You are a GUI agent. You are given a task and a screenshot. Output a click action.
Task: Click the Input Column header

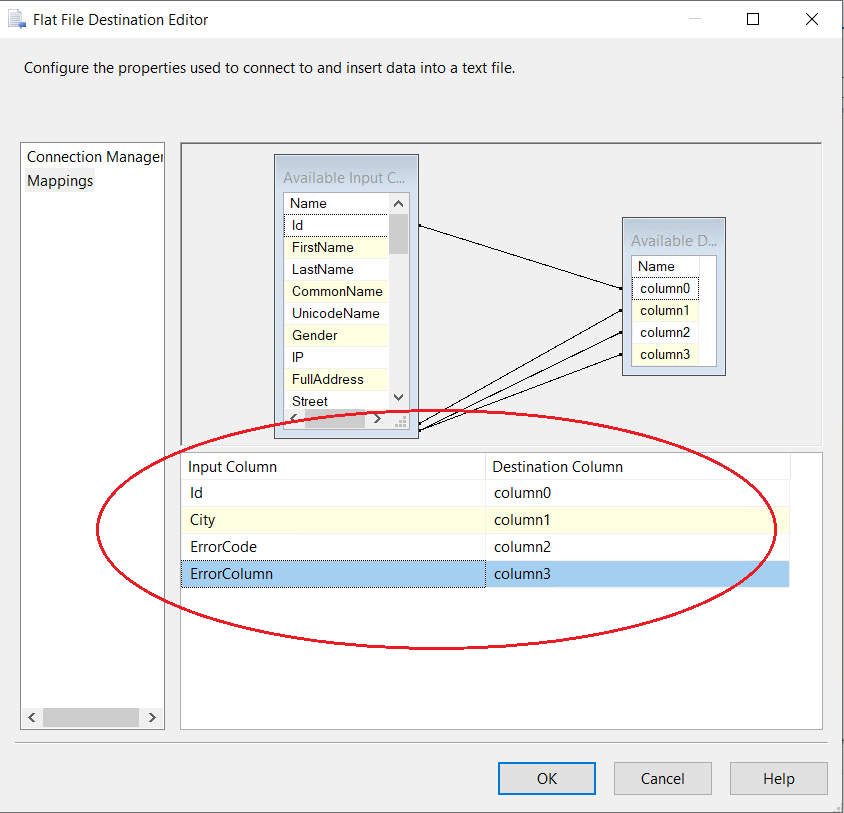click(332, 467)
